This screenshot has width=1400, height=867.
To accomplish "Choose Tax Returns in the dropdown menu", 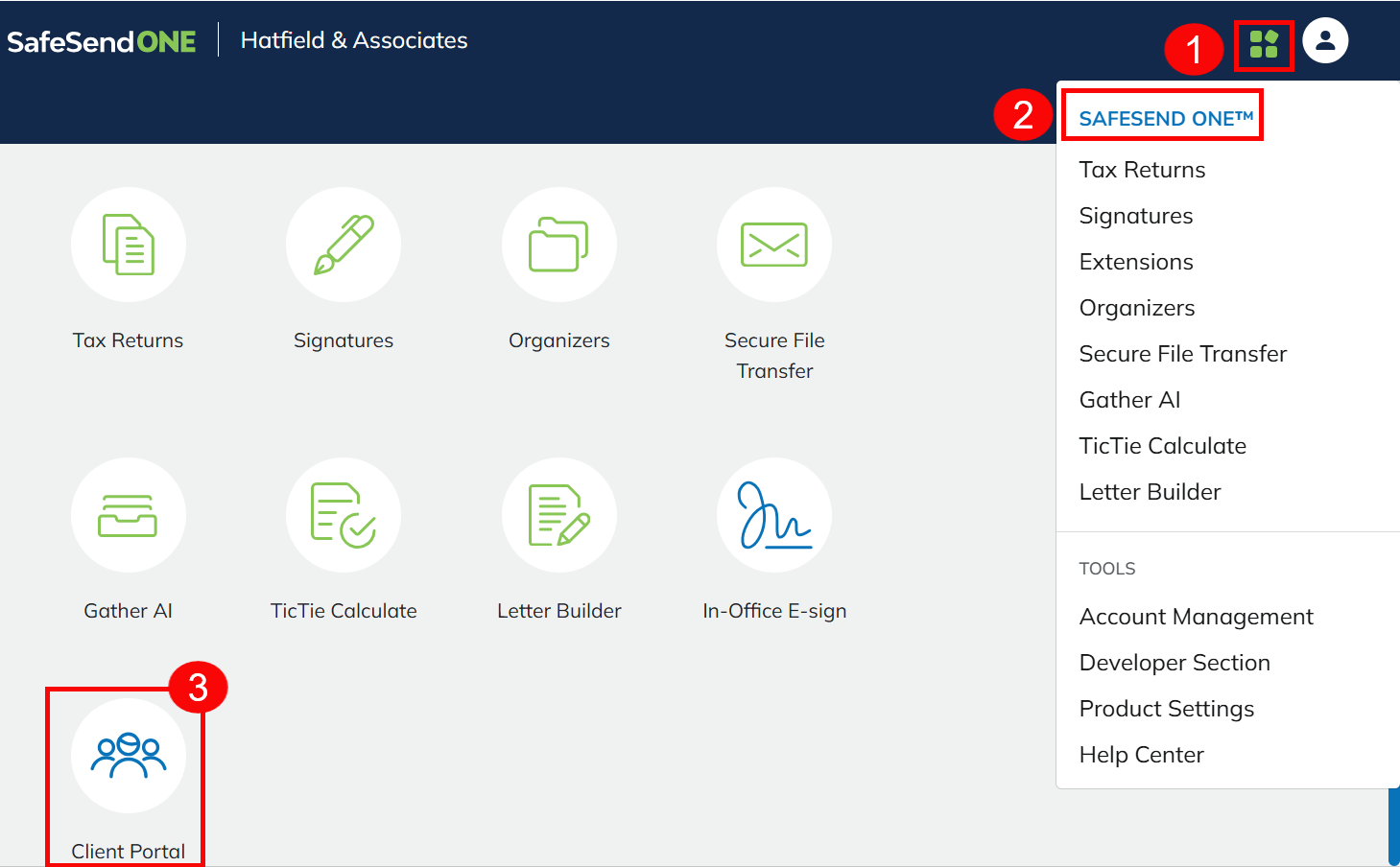I will [x=1142, y=170].
